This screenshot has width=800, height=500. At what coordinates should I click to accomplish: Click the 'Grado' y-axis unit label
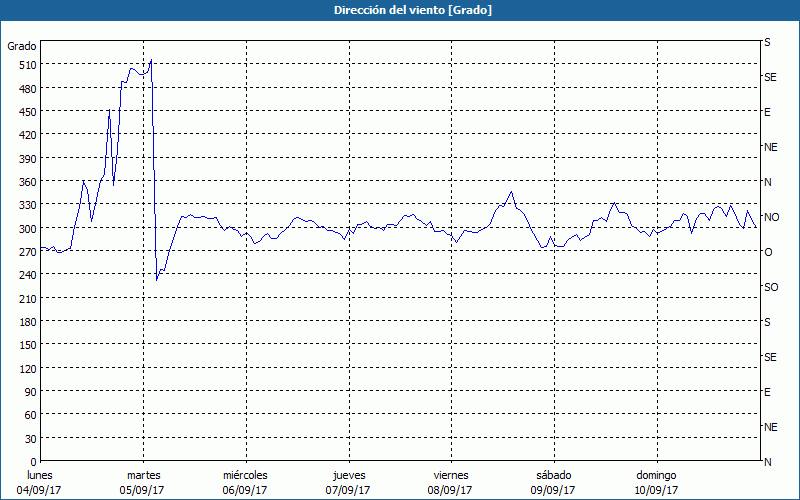22,46
